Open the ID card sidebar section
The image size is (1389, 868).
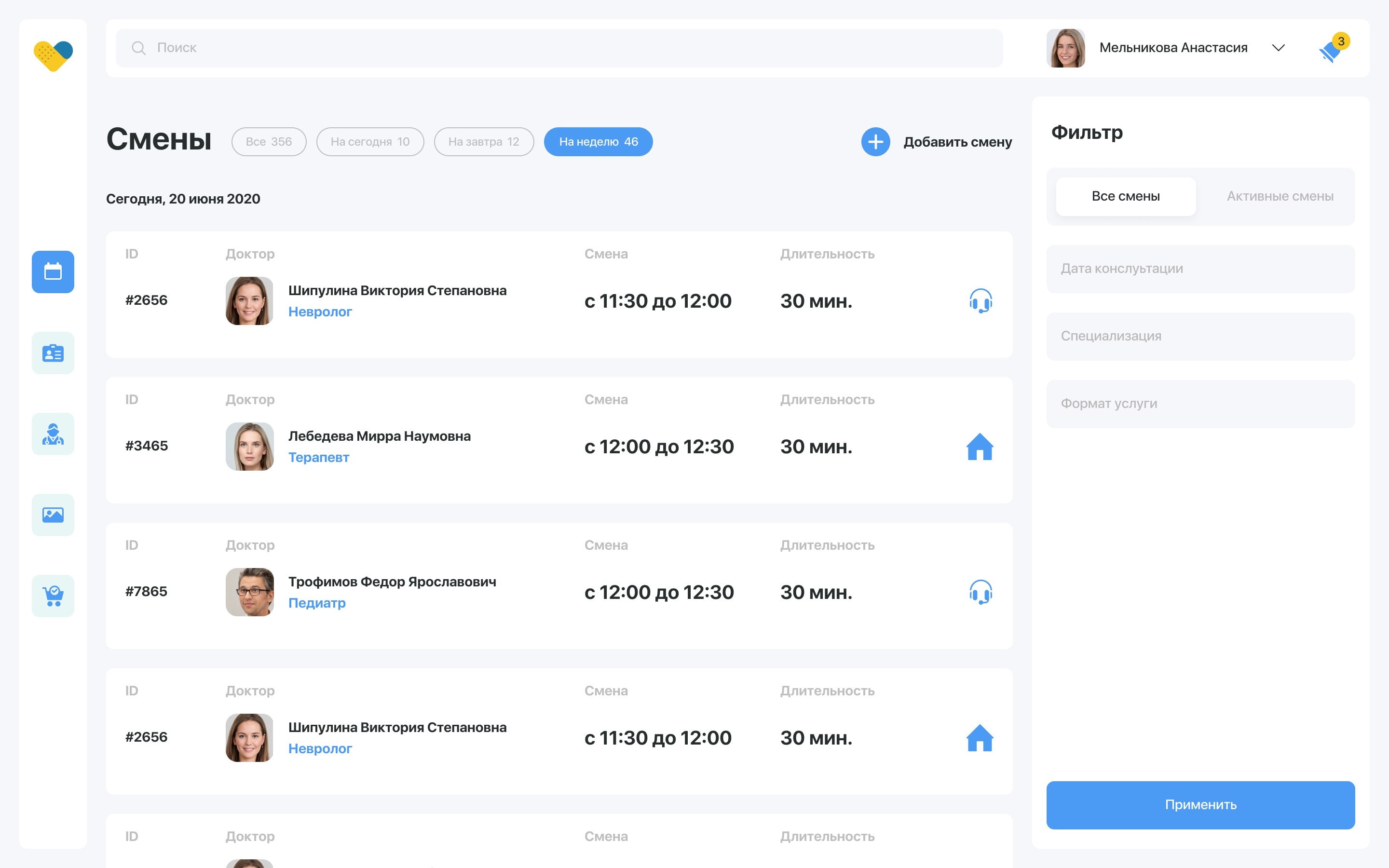[53, 353]
